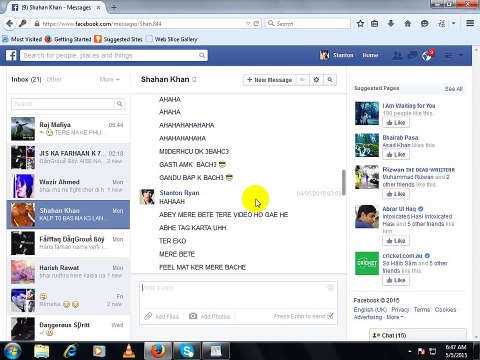
Task: Open Skype from the taskbar
Action: click(187, 351)
